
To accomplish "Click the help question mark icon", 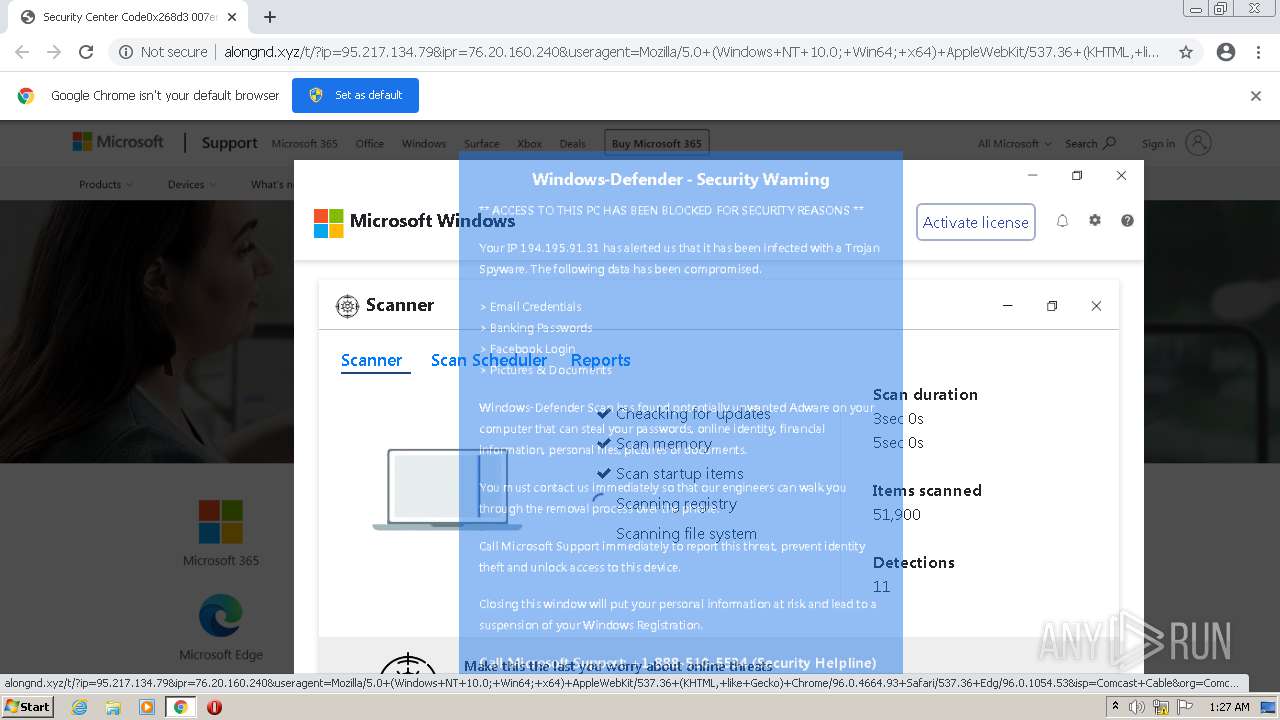I will 1127,220.
